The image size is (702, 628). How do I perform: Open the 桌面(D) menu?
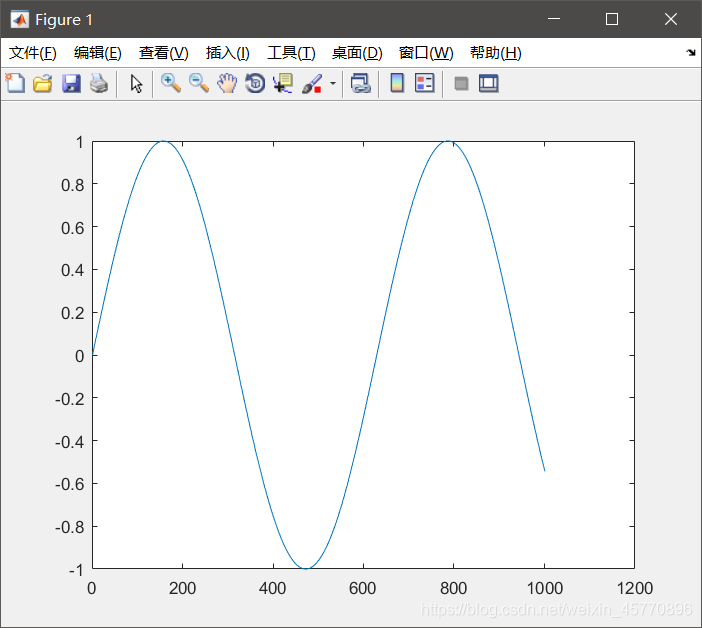(x=357, y=53)
